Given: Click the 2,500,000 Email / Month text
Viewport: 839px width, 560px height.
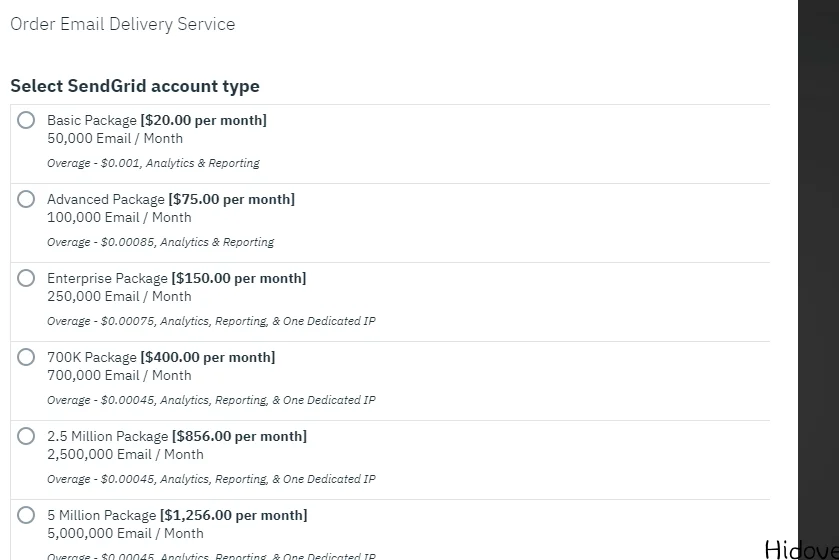Looking at the screenshot, I should pyautogui.click(x=125, y=454).
